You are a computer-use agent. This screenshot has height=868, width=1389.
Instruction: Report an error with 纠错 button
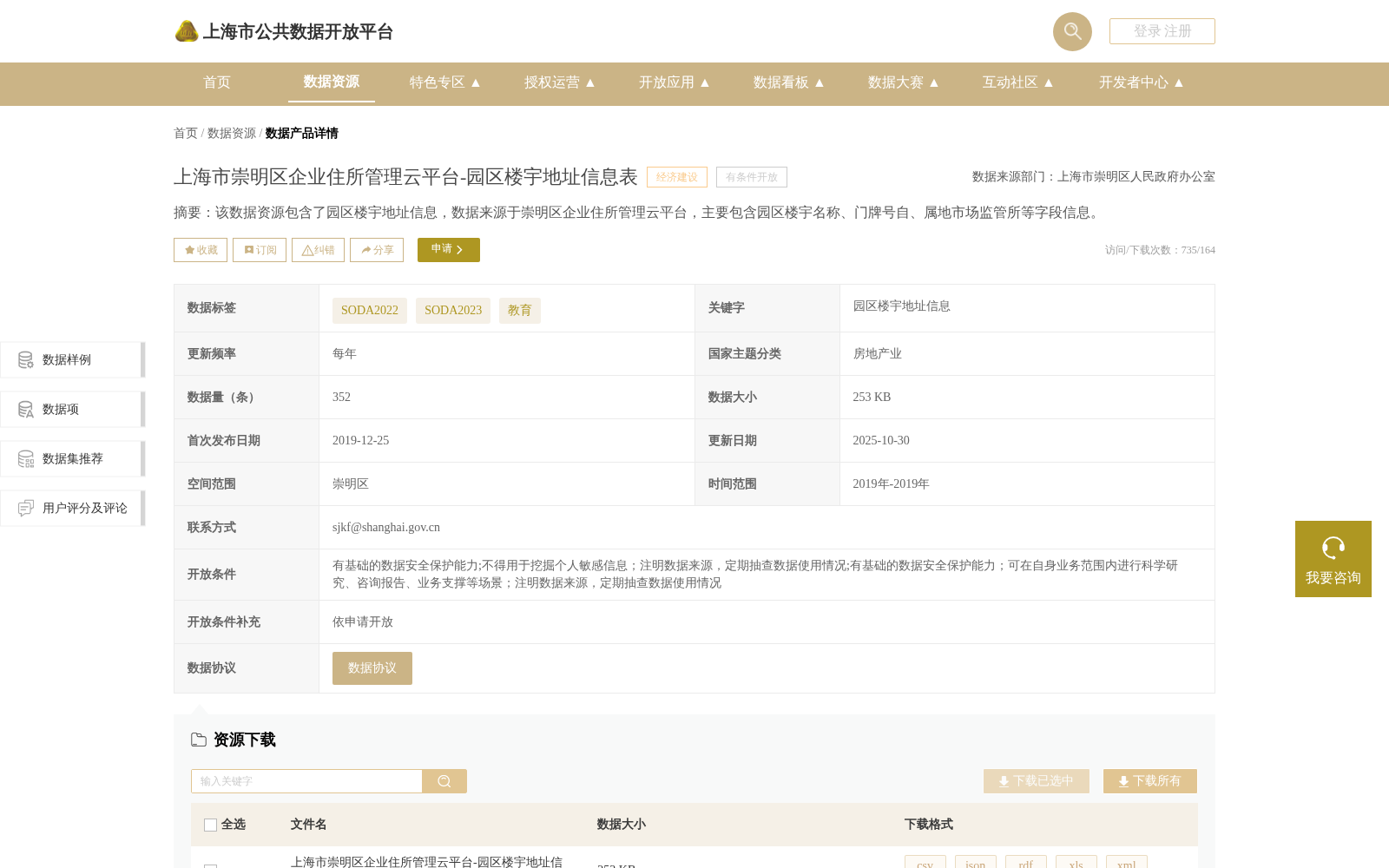pyautogui.click(x=318, y=250)
